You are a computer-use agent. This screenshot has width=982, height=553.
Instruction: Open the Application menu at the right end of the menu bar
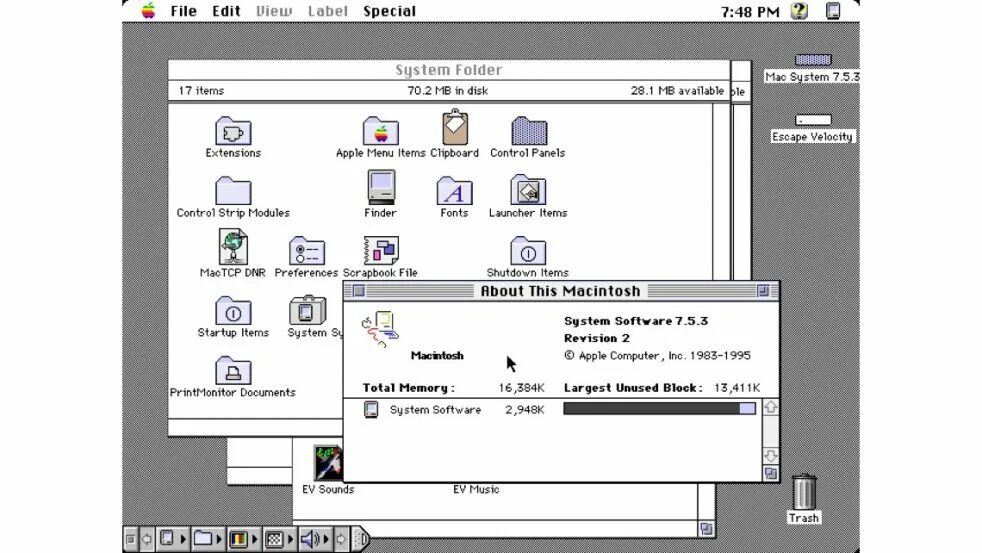[833, 11]
